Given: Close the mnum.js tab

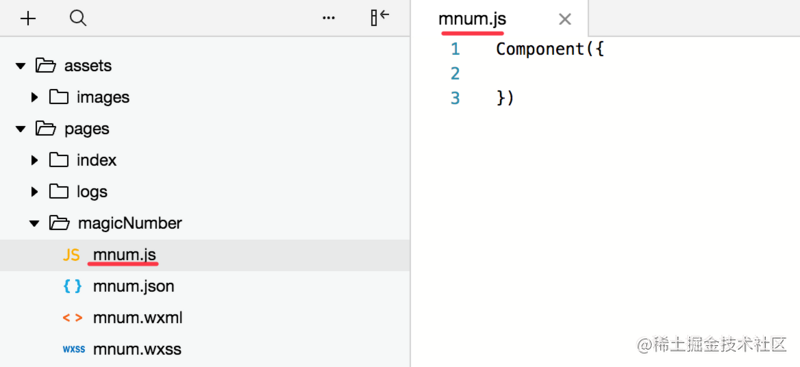Looking at the screenshot, I should pyautogui.click(x=565, y=19).
